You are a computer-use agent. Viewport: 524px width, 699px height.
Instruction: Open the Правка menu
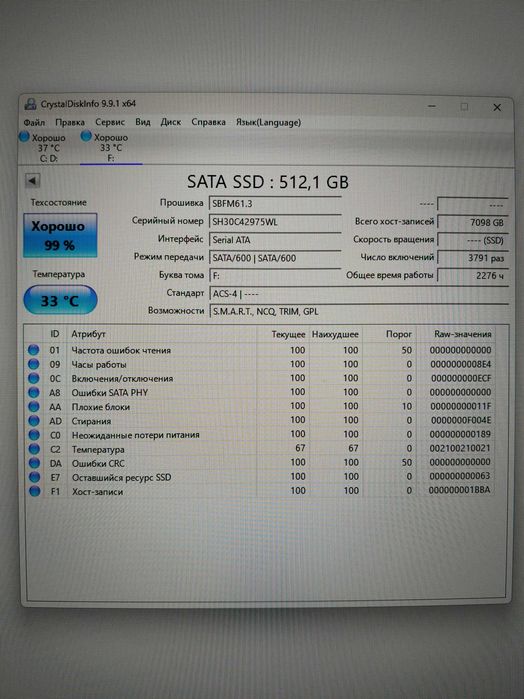coord(70,122)
